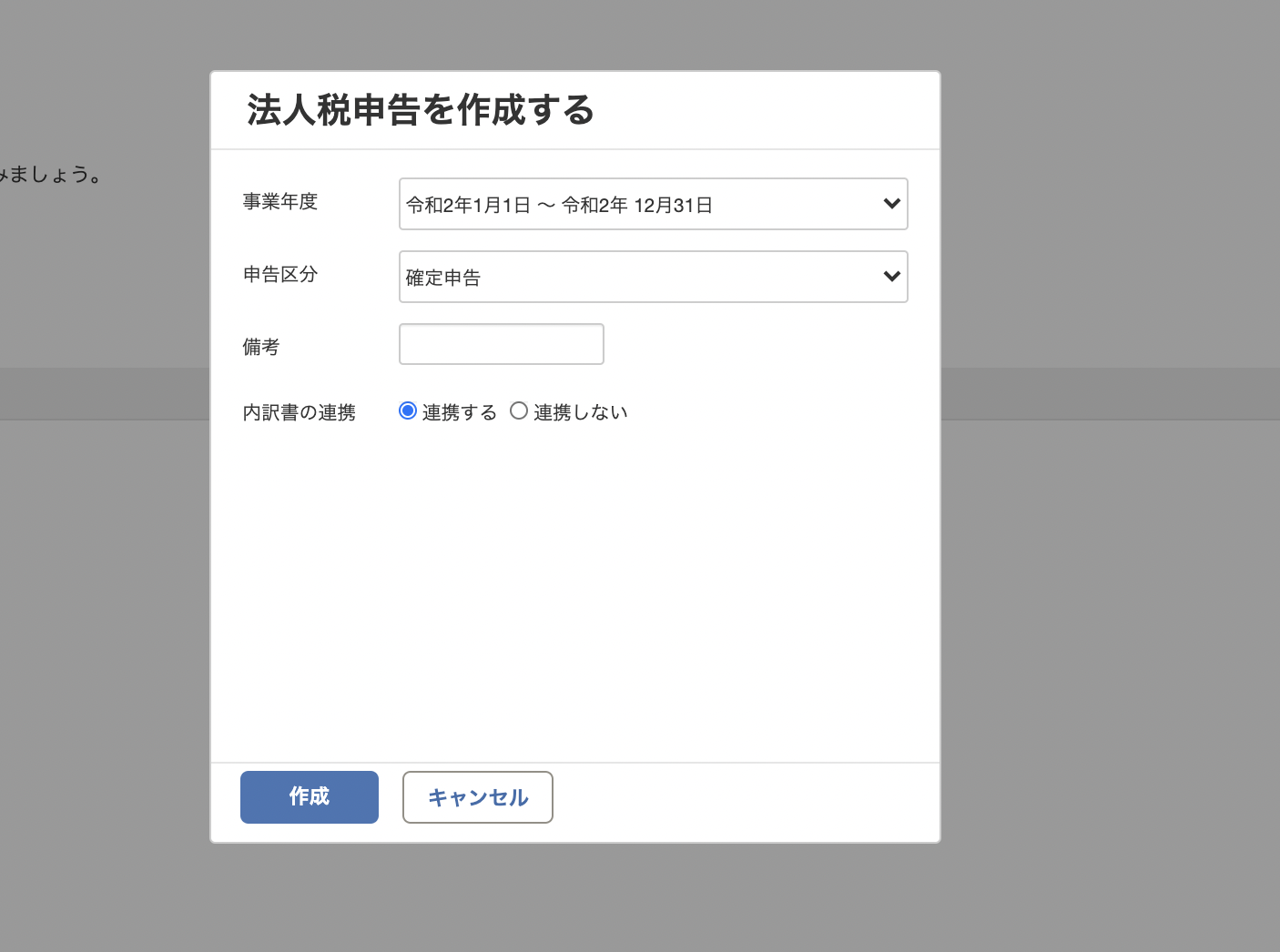Click the 令和2年1月1日 start date text

(x=468, y=206)
